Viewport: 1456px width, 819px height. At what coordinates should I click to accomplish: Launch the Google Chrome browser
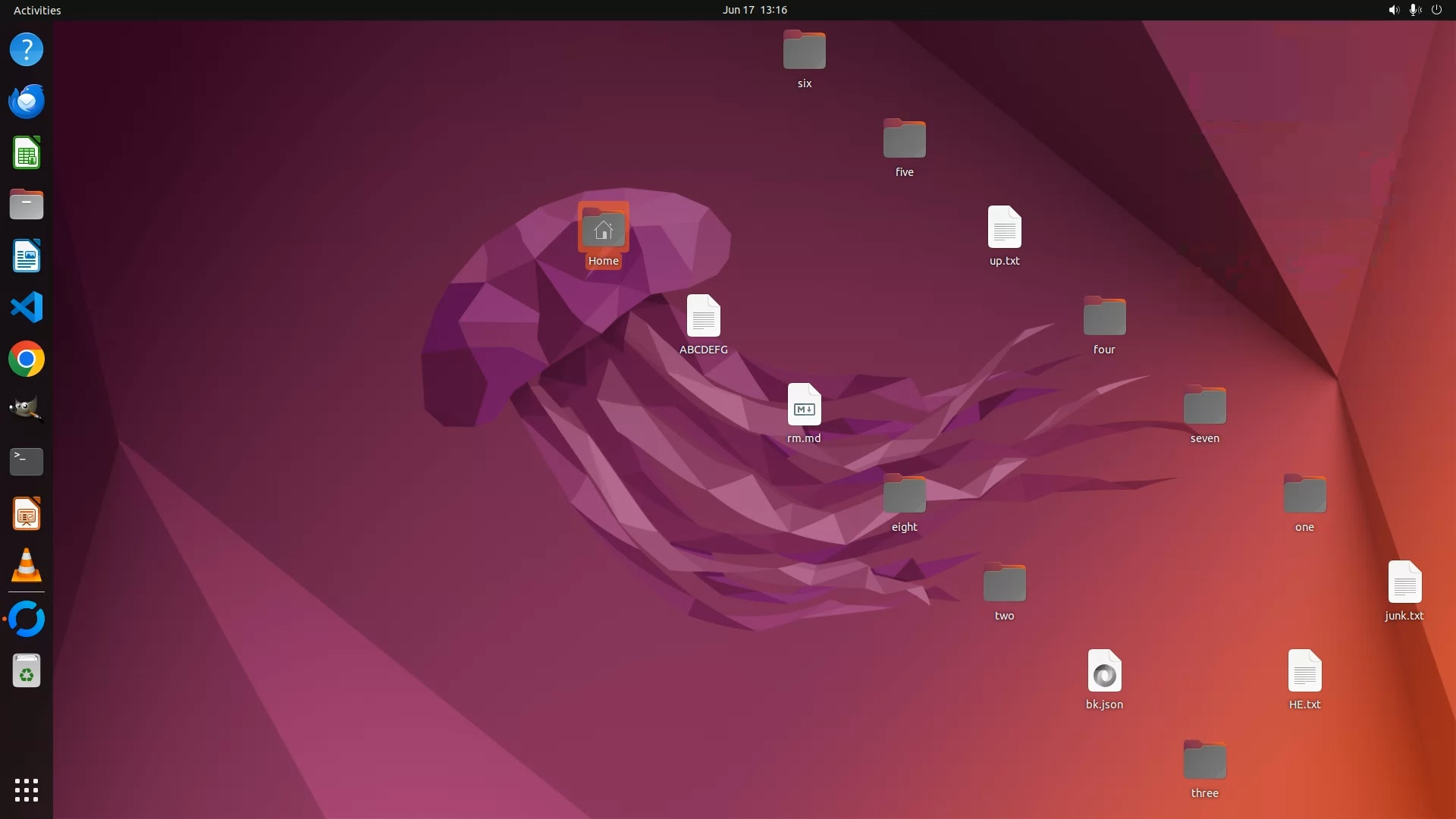click(x=27, y=359)
